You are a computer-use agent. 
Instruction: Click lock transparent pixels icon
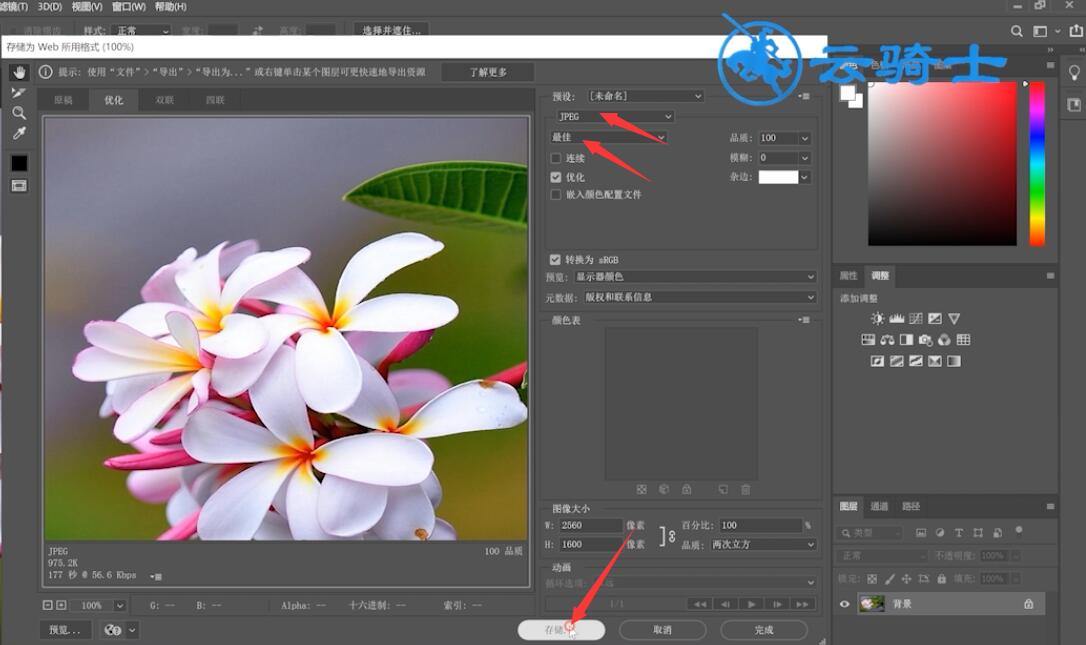(x=872, y=578)
